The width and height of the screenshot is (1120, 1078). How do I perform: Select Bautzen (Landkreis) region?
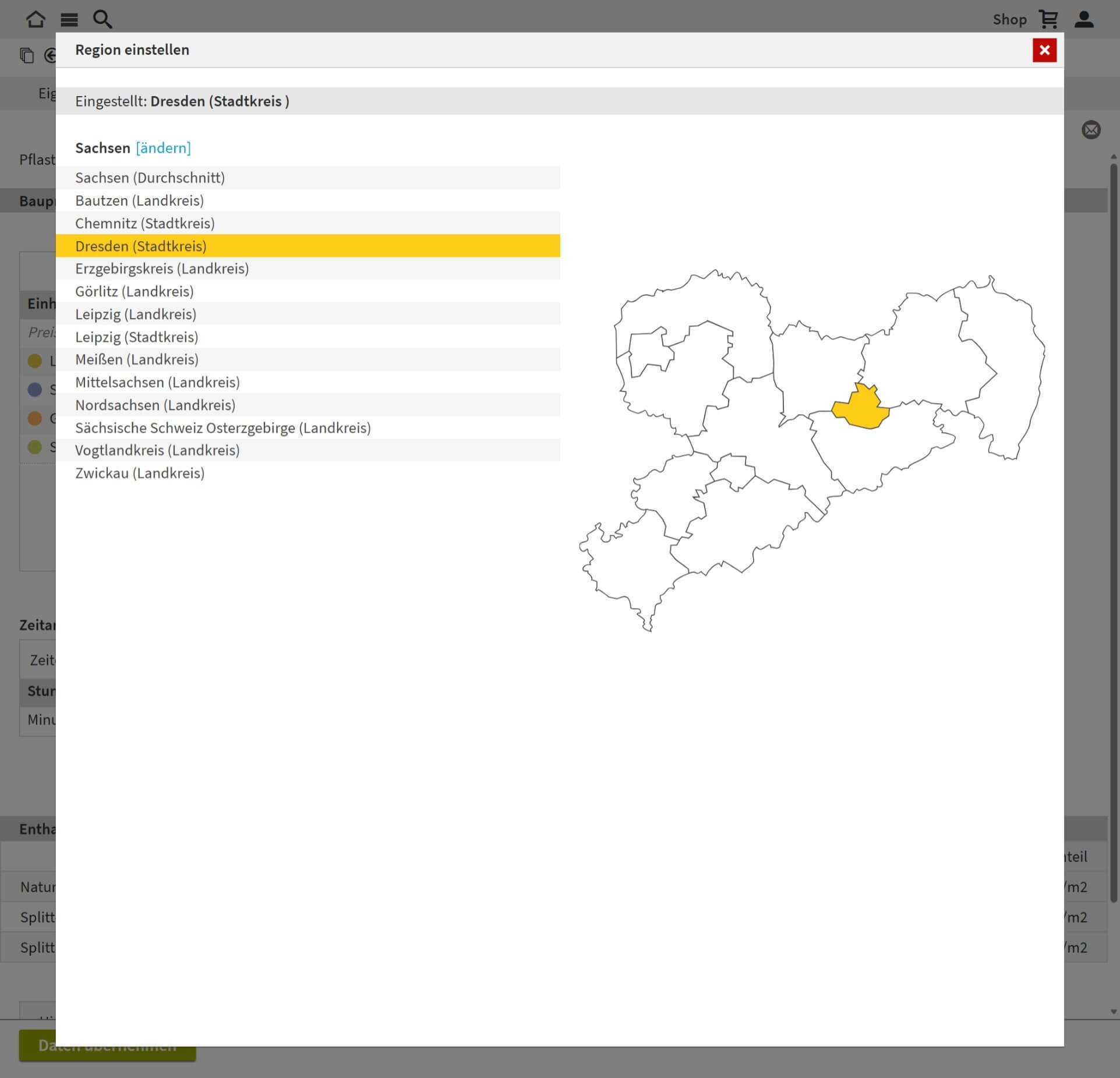139,200
